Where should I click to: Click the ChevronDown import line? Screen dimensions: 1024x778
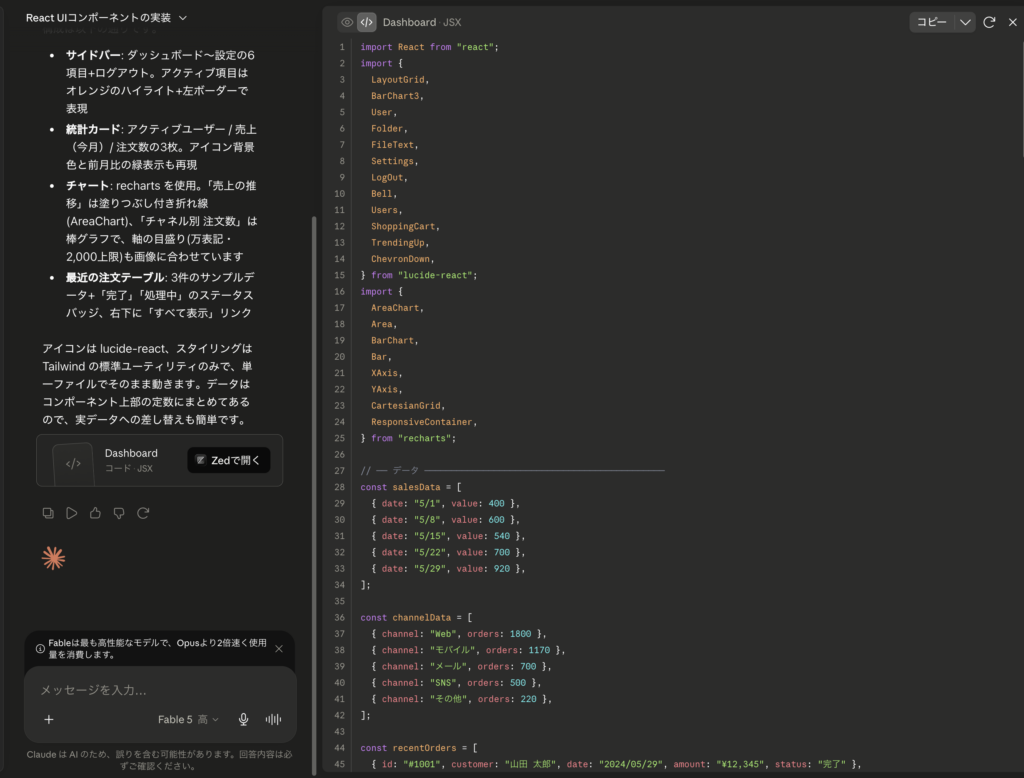(x=403, y=259)
